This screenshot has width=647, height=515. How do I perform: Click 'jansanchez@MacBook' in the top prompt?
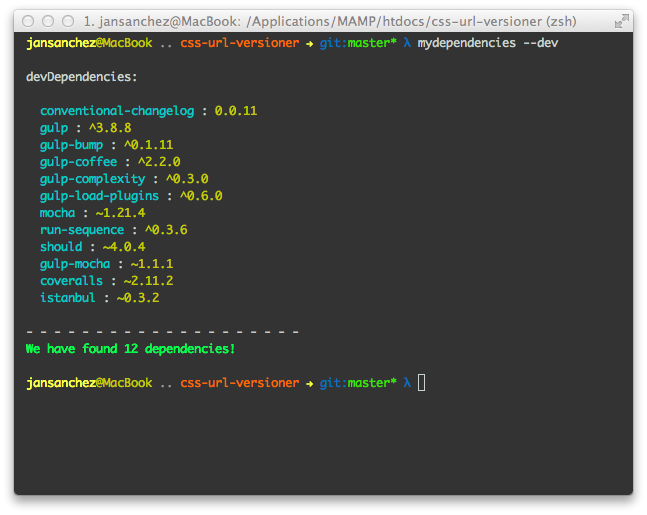pos(89,43)
